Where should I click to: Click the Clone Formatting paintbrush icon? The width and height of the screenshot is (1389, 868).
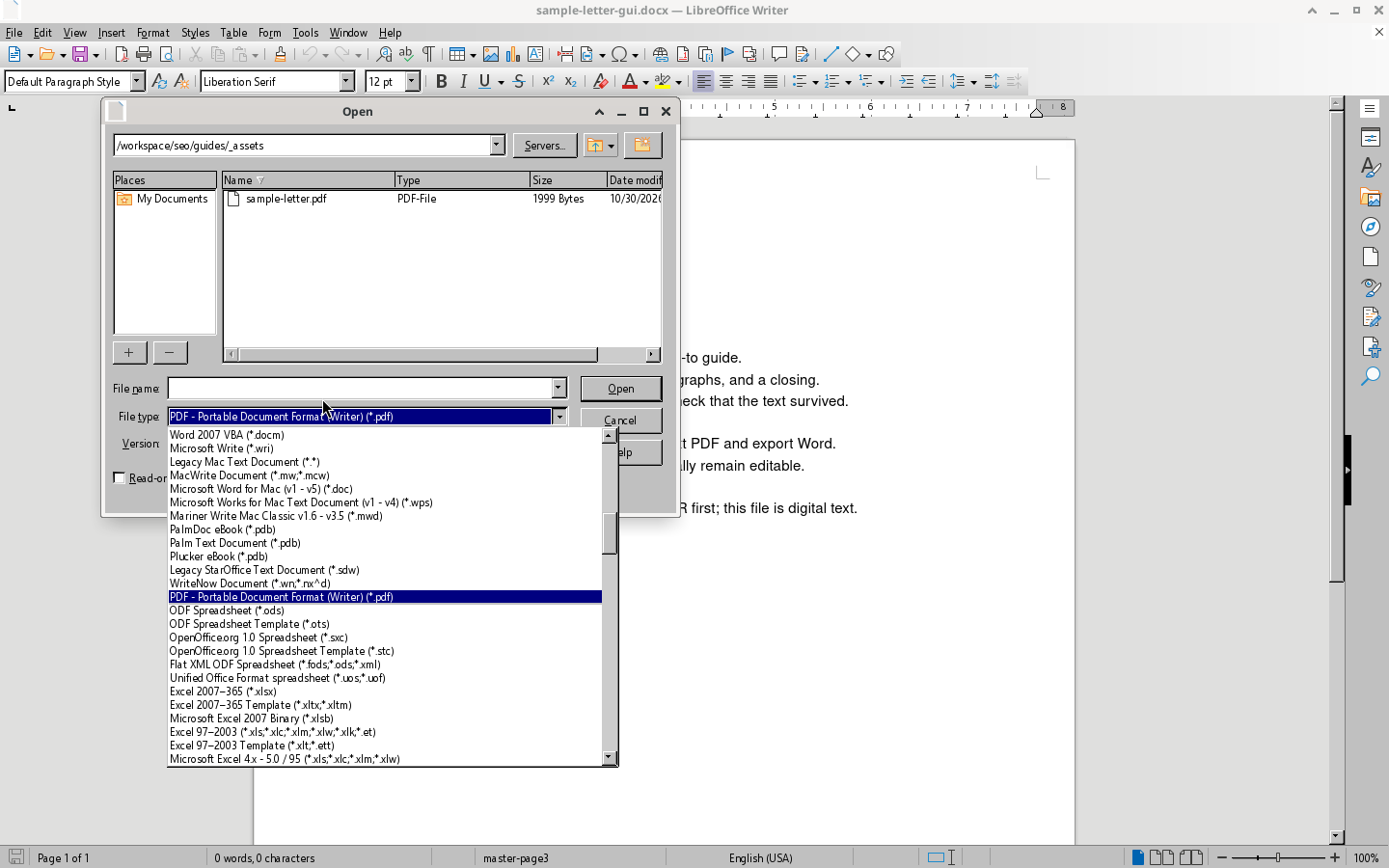pyautogui.click(x=280, y=54)
